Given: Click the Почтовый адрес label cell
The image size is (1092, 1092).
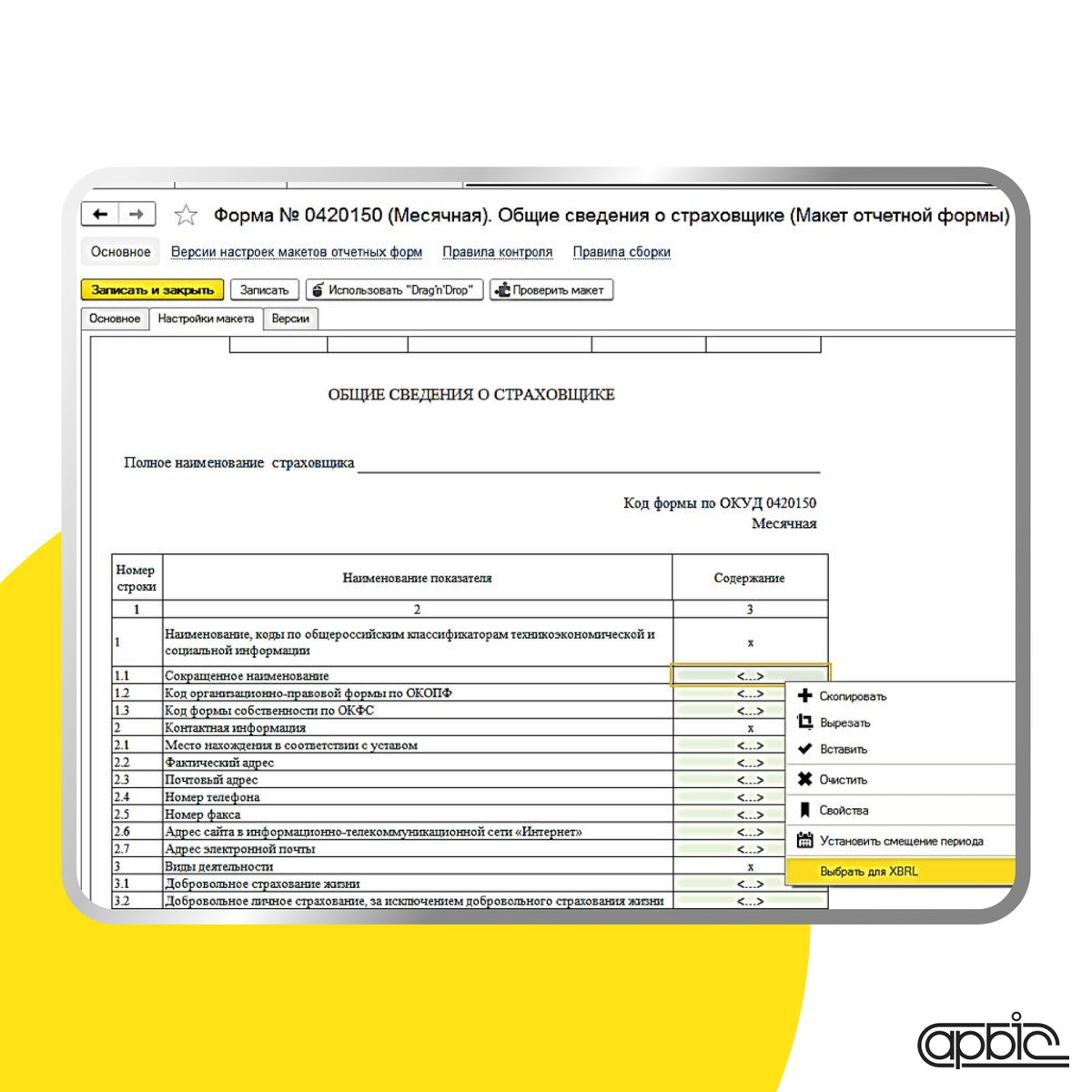Looking at the screenshot, I should coord(417,780).
